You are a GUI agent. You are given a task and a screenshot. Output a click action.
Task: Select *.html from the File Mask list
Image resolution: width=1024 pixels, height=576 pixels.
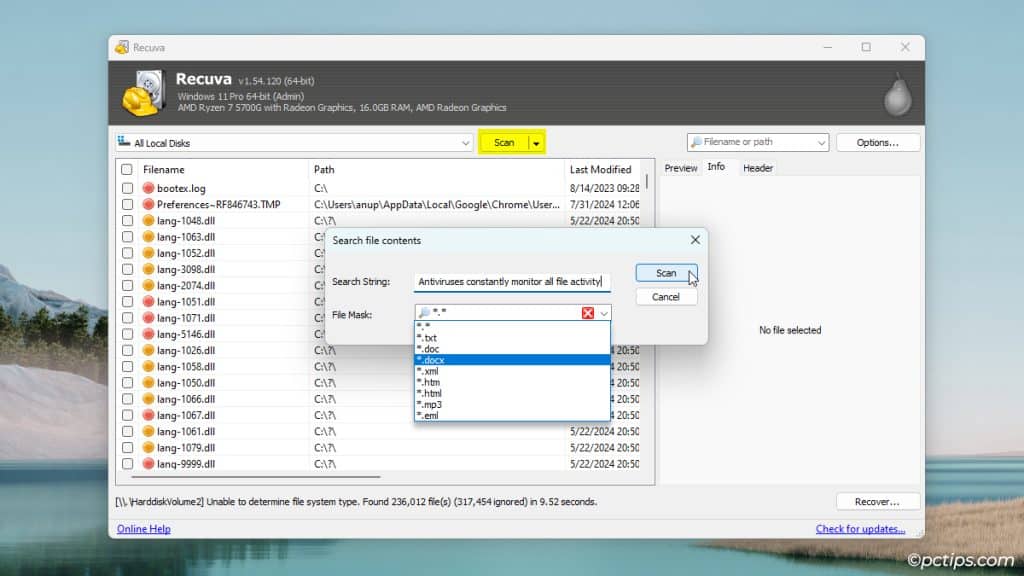512,393
